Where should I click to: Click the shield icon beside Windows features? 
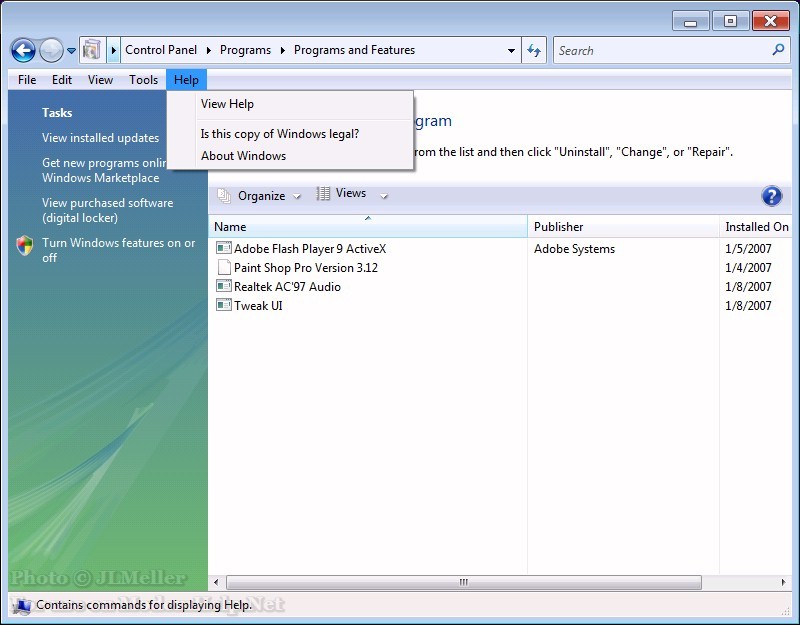click(x=24, y=245)
